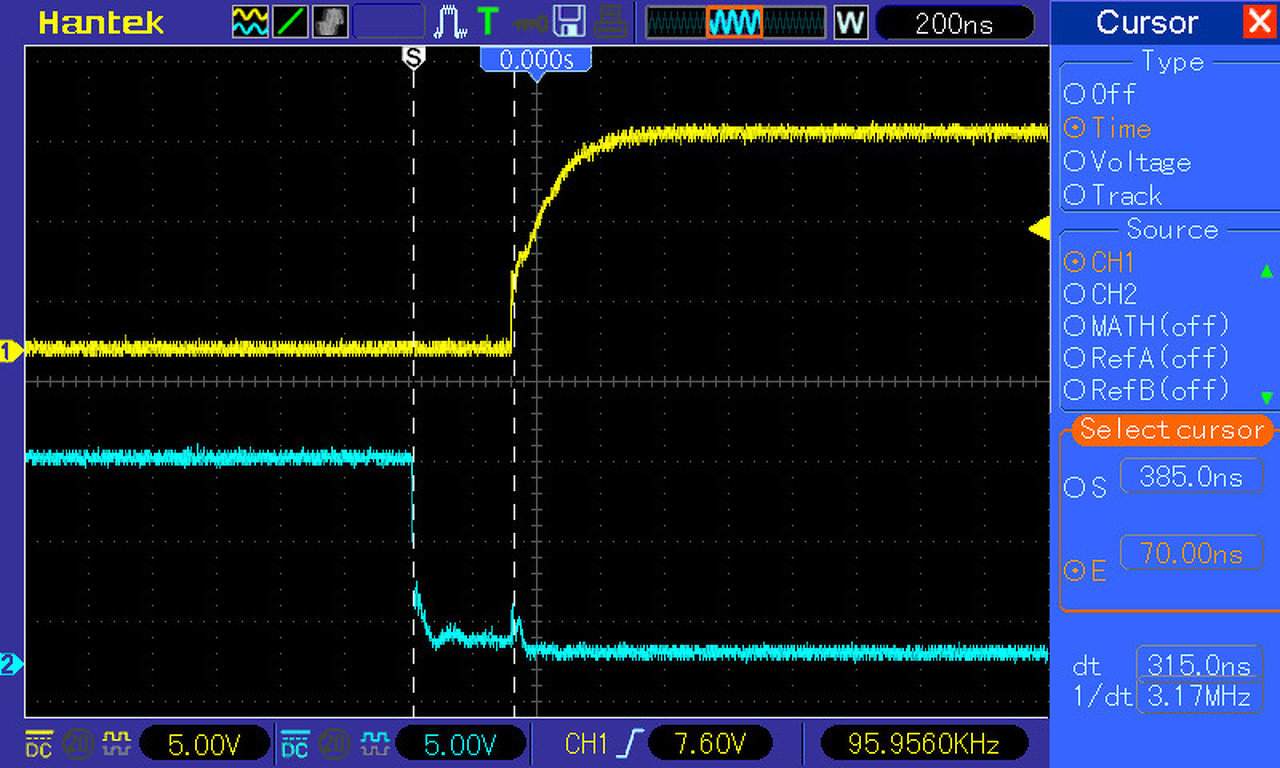Close the Cursor panel

click(x=1259, y=22)
